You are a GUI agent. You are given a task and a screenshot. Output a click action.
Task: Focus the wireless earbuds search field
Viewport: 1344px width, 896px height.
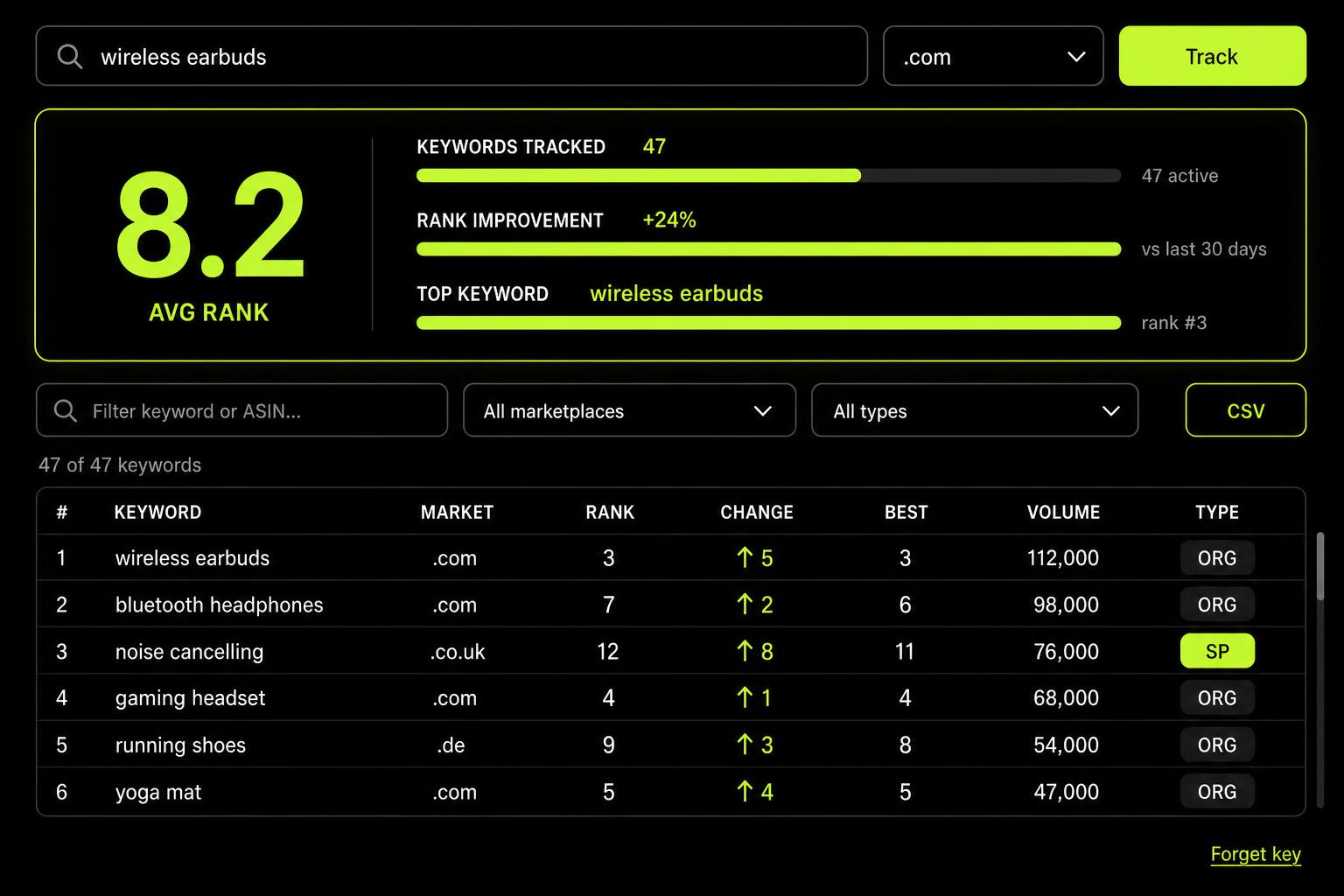[451, 56]
